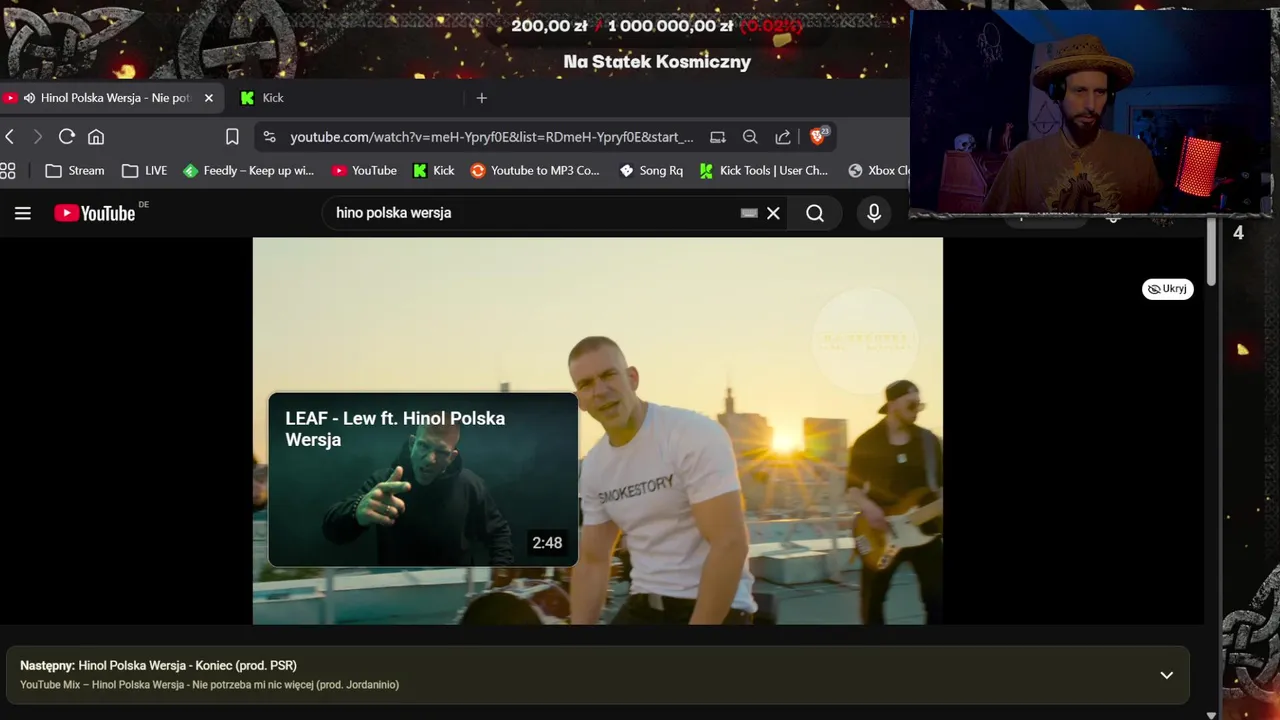Go to YouTube home via logo
Image resolution: width=1280 pixels, height=720 pixels.
tap(95, 213)
